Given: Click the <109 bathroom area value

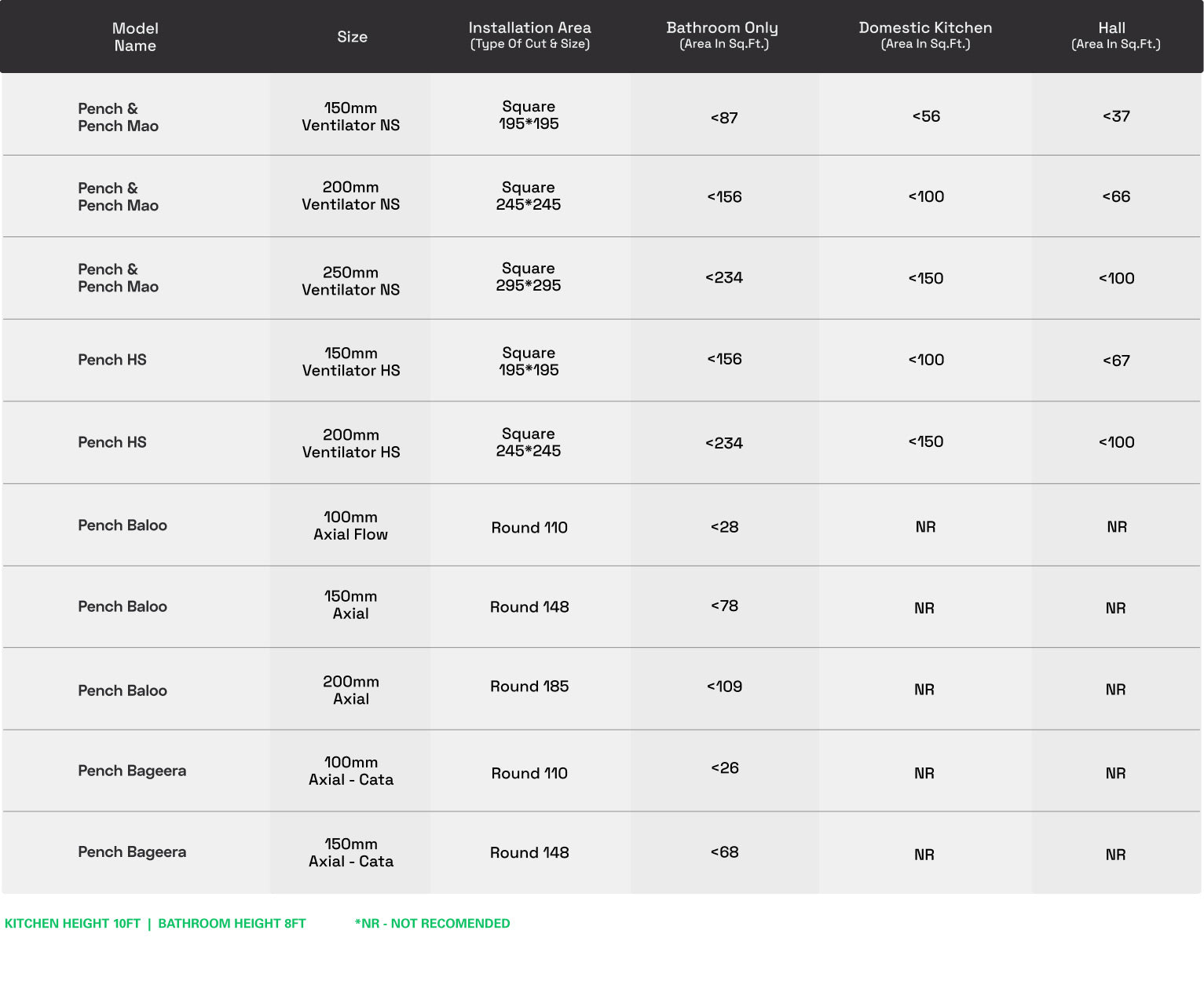Looking at the screenshot, I should tap(724, 687).
